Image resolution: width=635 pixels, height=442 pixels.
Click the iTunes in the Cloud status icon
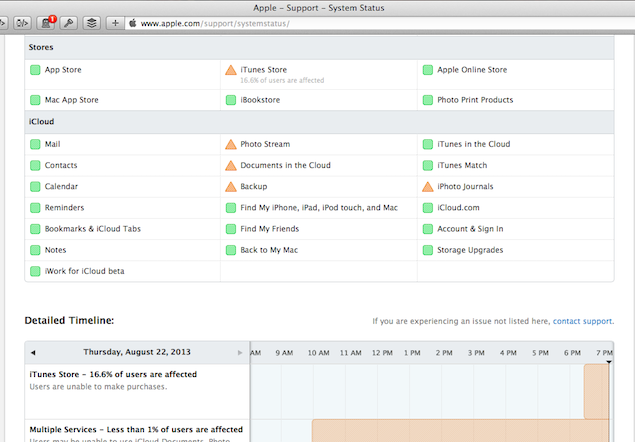coord(428,144)
